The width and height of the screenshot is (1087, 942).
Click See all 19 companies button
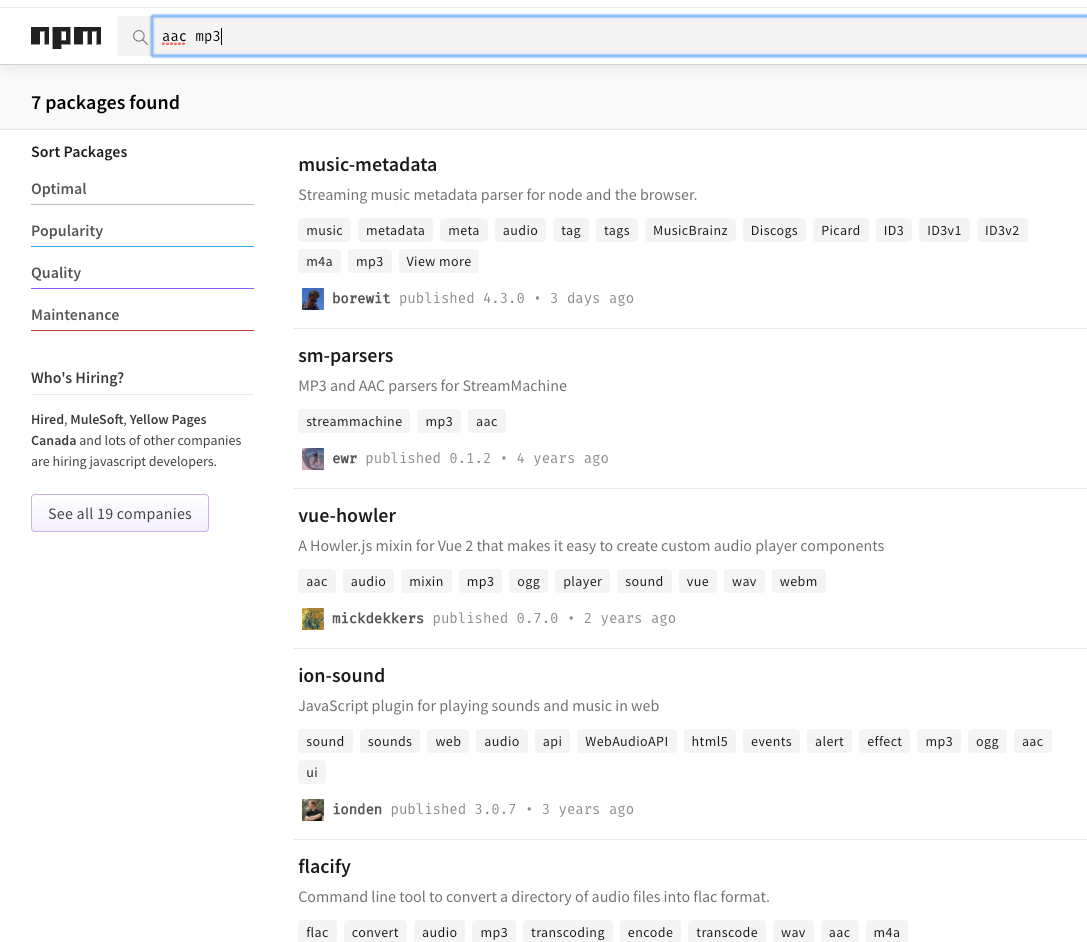(120, 513)
